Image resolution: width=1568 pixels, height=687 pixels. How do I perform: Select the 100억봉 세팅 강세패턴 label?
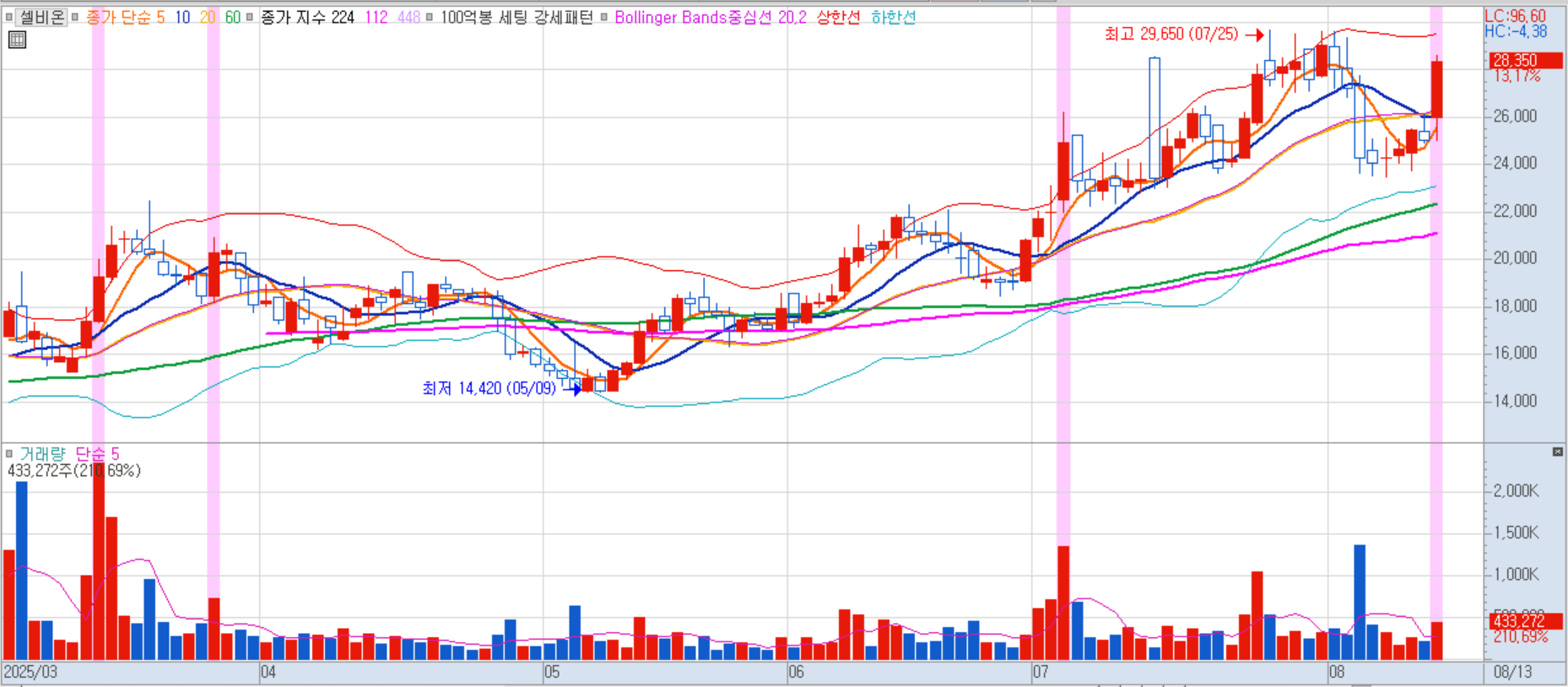point(516,17)
